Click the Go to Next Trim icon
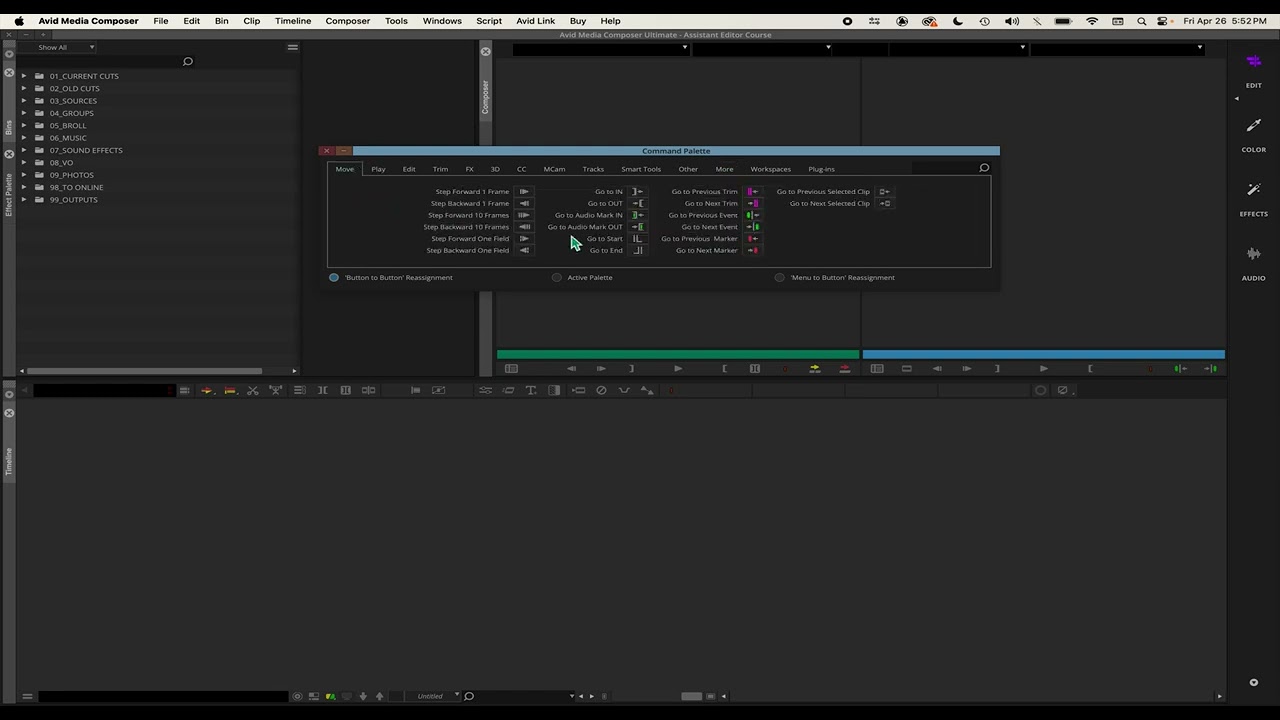The height and width of the screenshot is (720, 1280). coord(752,203)
